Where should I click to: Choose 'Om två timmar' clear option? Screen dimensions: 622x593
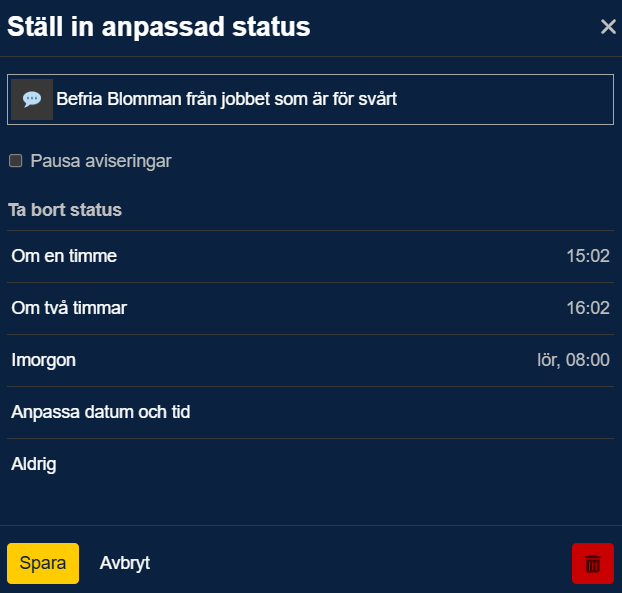point(69,308)
